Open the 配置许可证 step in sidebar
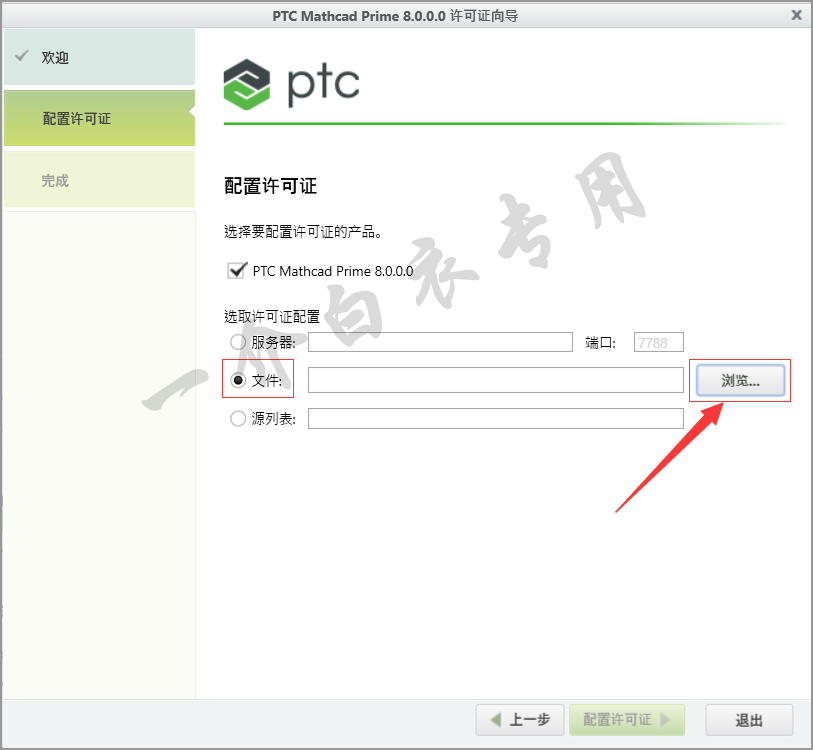 (100, 118)
